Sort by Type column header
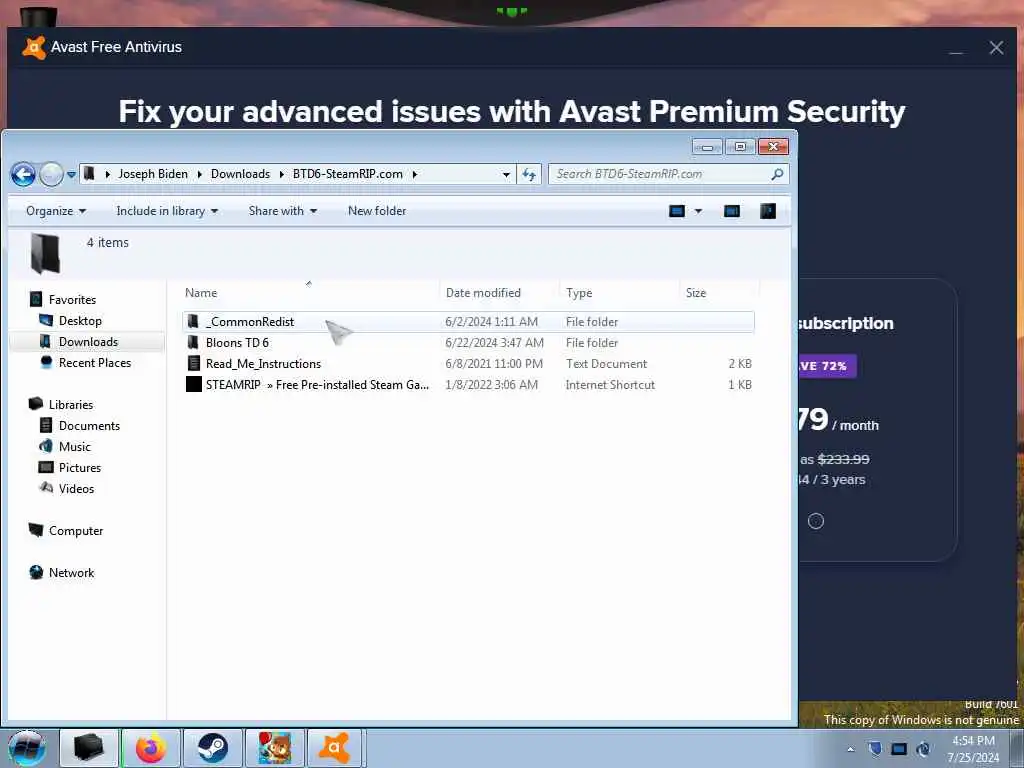Image resolution: width=1024 pixels, height=768 pixels. [619, 293]
